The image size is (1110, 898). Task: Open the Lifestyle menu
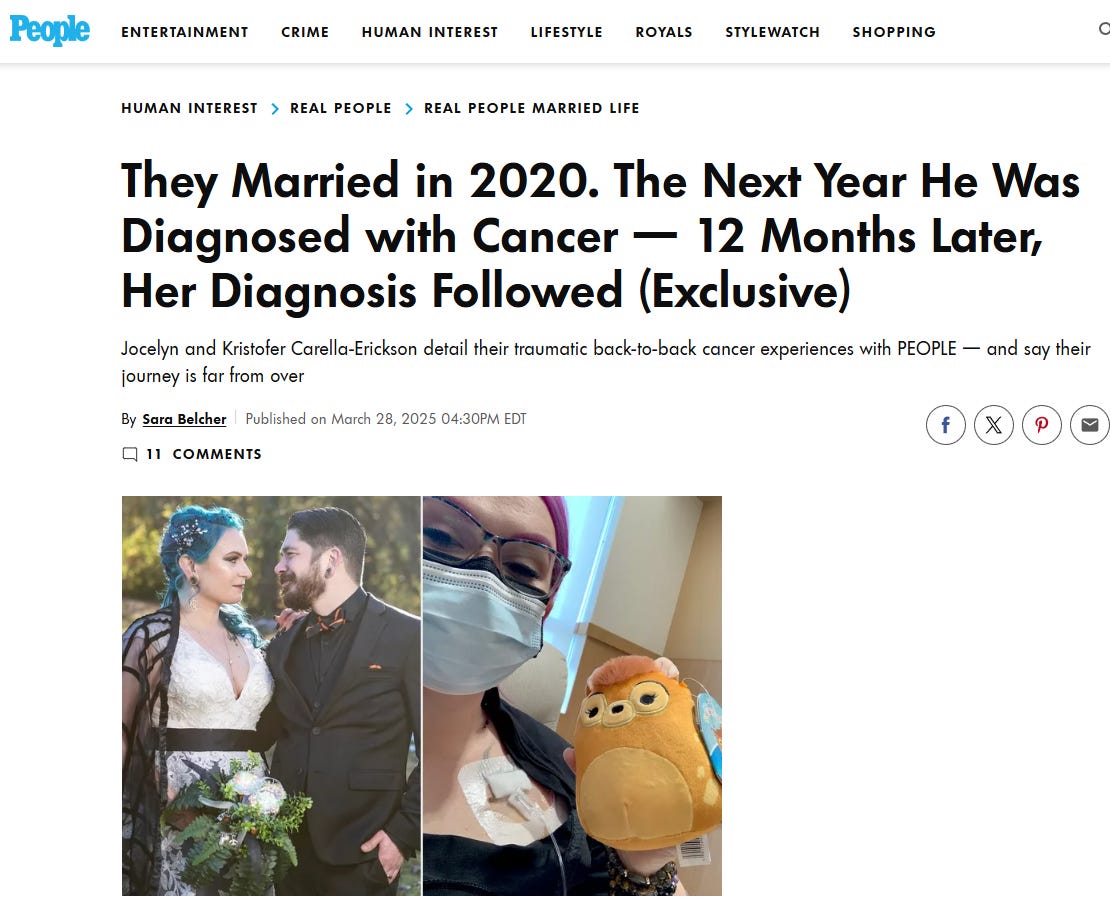click(x=566, y=32)
